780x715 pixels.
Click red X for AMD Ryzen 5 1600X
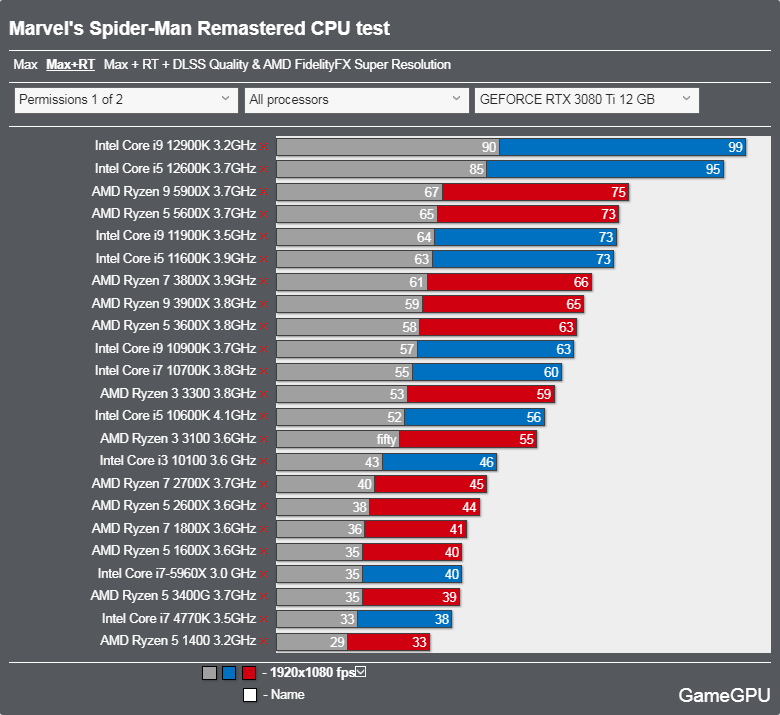pos(264,552)
